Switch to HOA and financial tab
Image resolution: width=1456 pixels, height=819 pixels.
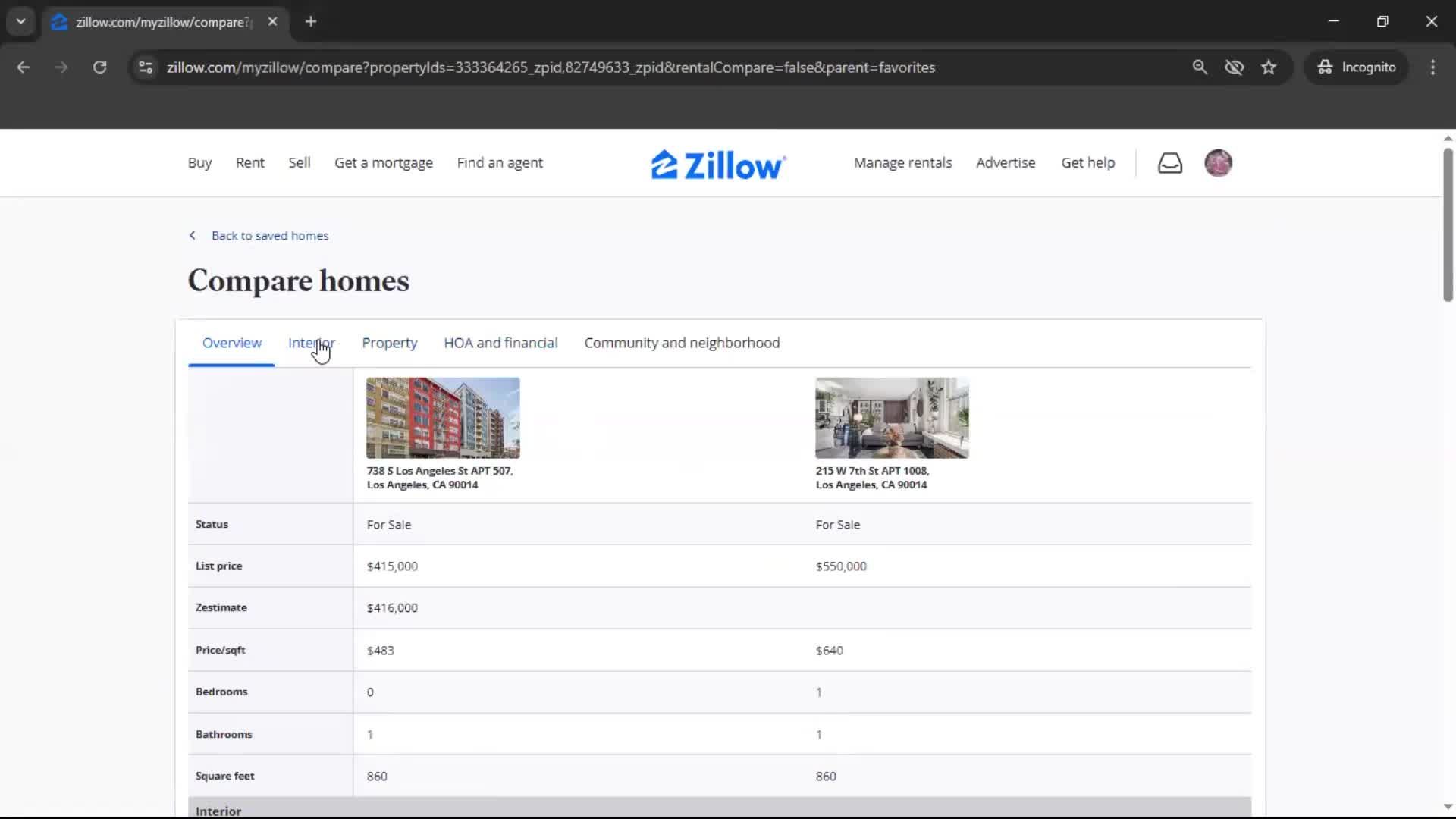[x=500, y=343]
